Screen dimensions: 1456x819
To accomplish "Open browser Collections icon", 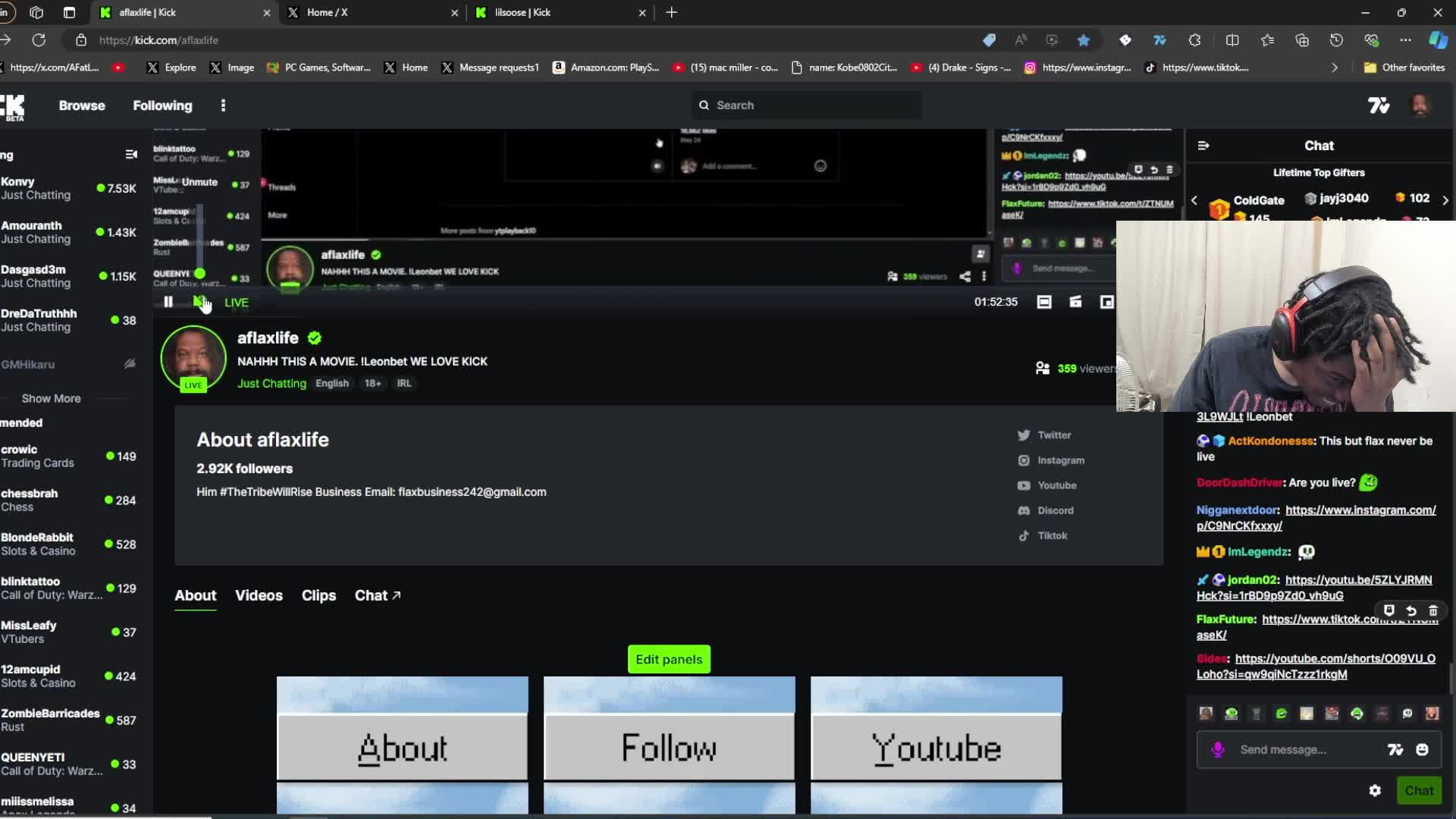I will 1302,40.
